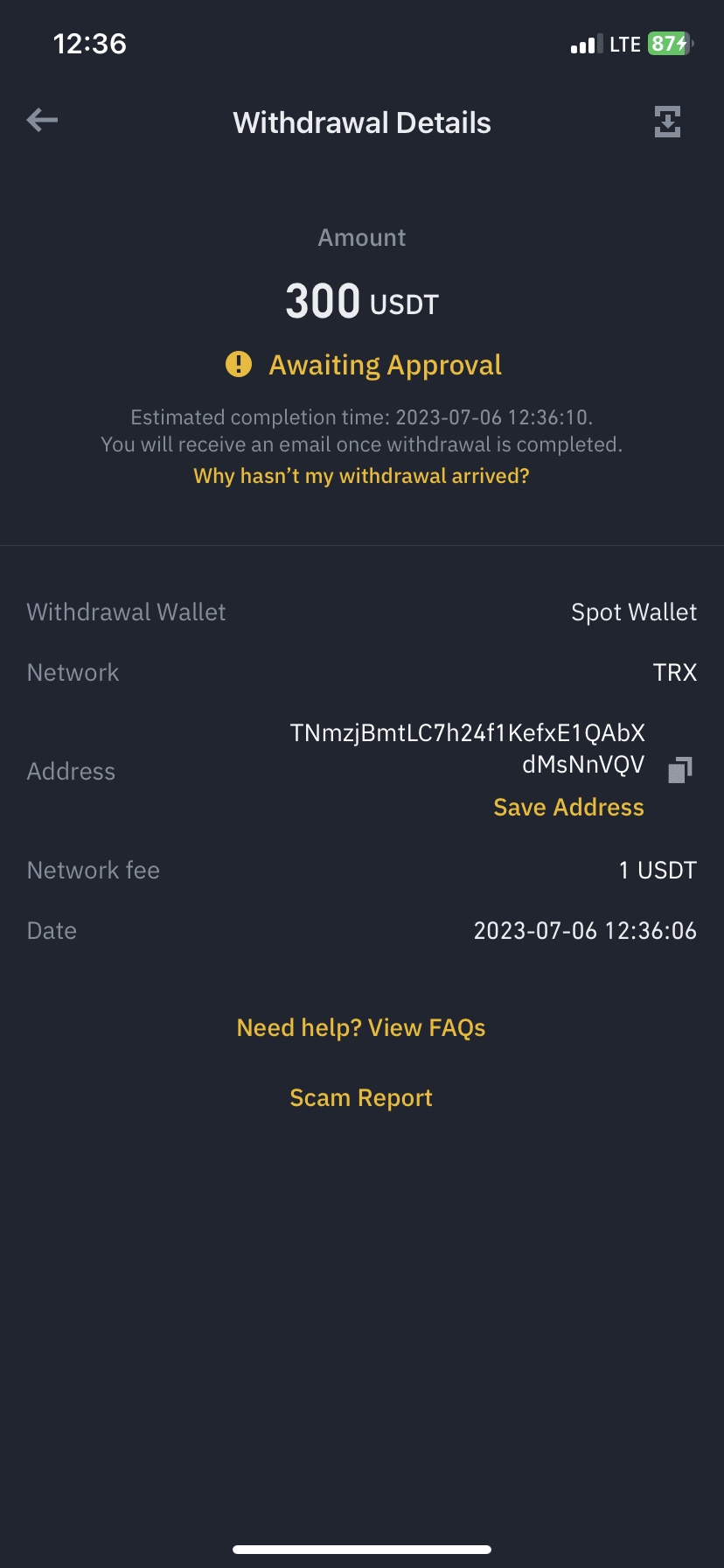724x1568 pixels.
Task: Open the Scam Report link
Action: 361,1097
